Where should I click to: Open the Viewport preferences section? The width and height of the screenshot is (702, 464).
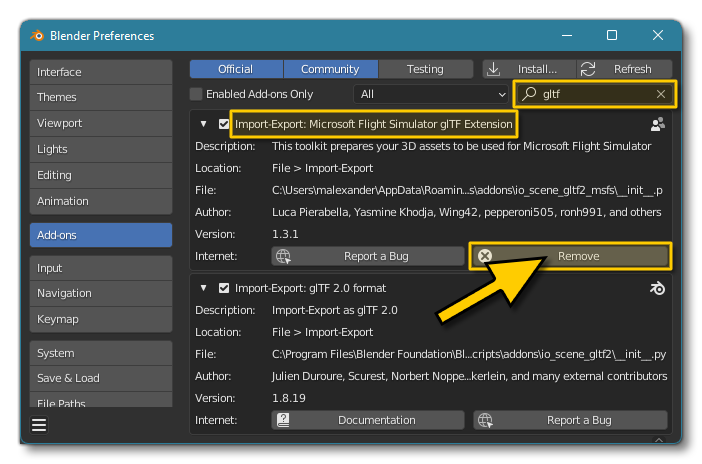tap(101, 123)
